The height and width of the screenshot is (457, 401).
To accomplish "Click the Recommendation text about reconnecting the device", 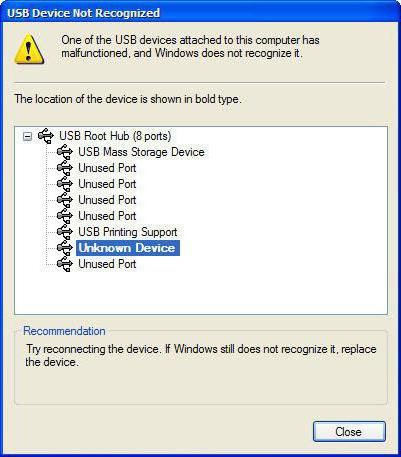I will click(x=201, y=356).
